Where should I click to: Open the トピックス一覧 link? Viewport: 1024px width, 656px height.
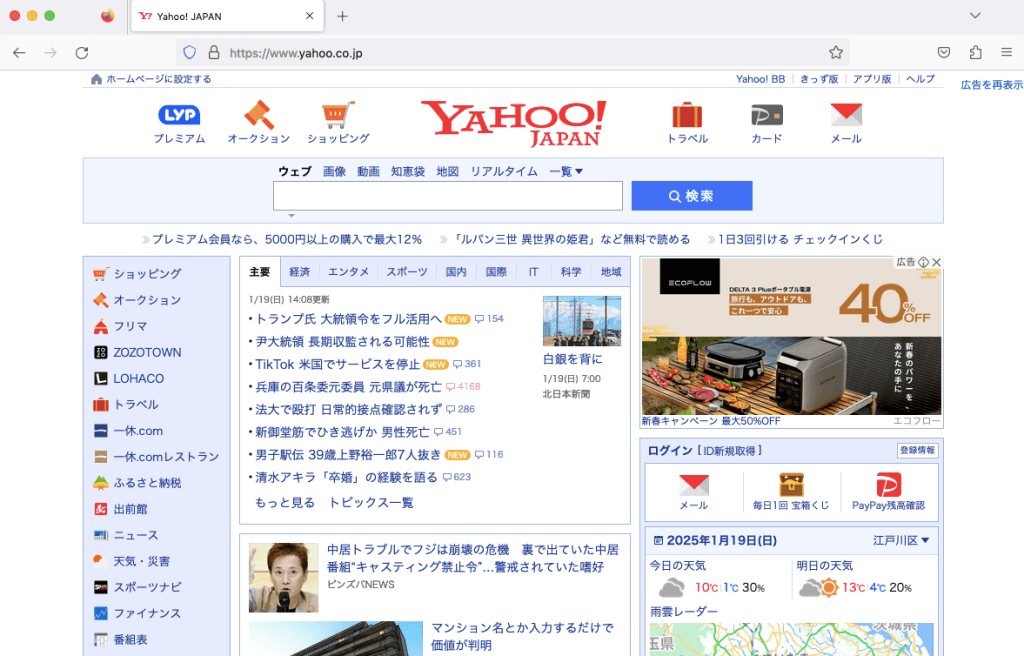[x=371, y=502]
